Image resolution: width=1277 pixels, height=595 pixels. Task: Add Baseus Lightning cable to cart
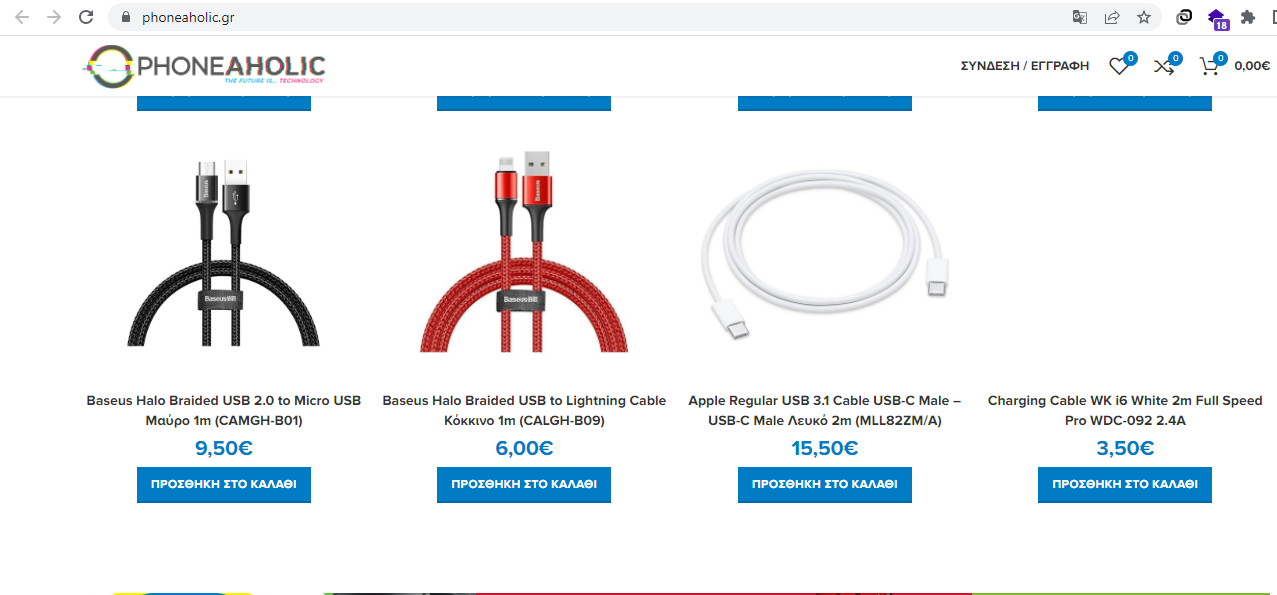tap(524, 484)
